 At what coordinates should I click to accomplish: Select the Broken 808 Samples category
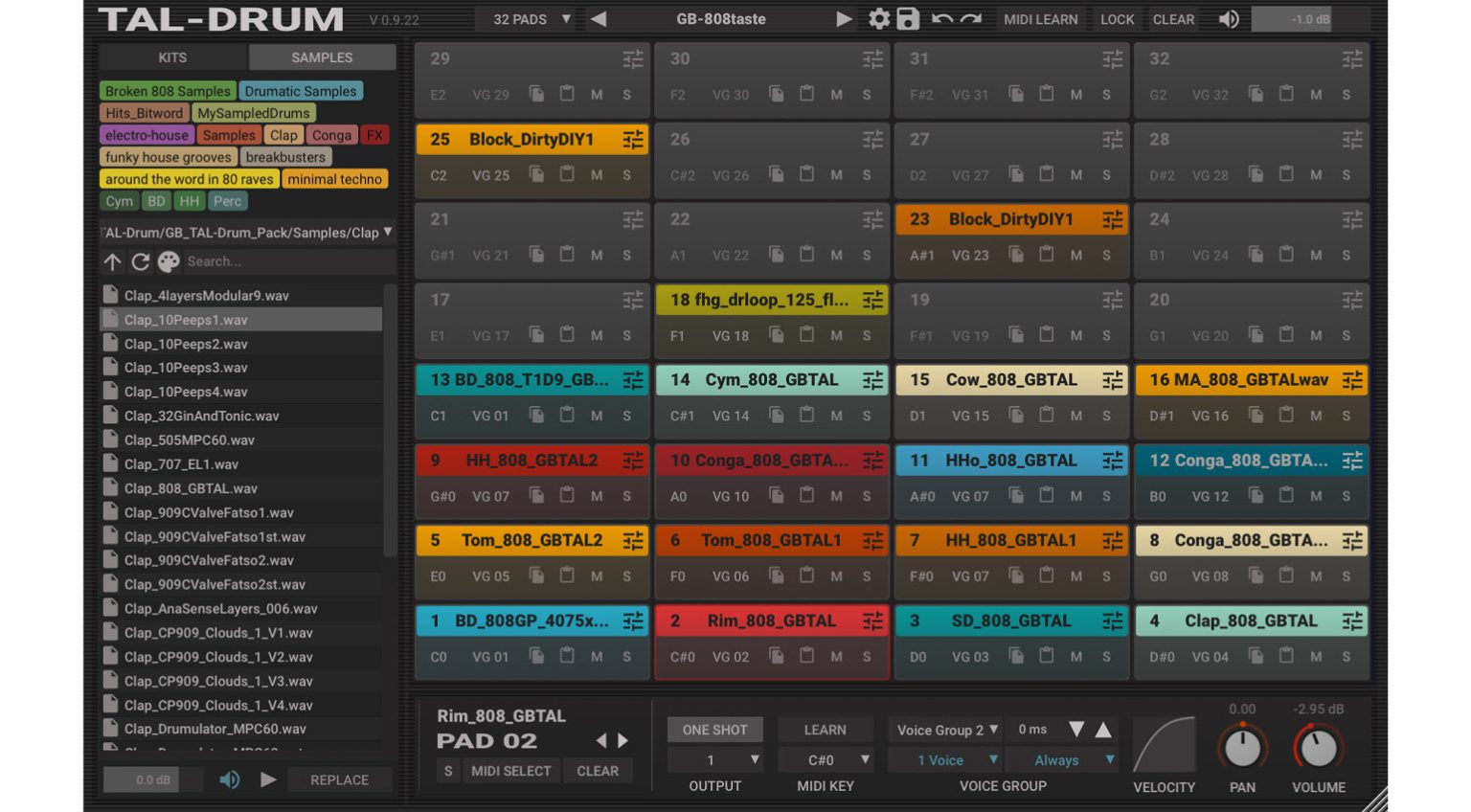point(167,91)
